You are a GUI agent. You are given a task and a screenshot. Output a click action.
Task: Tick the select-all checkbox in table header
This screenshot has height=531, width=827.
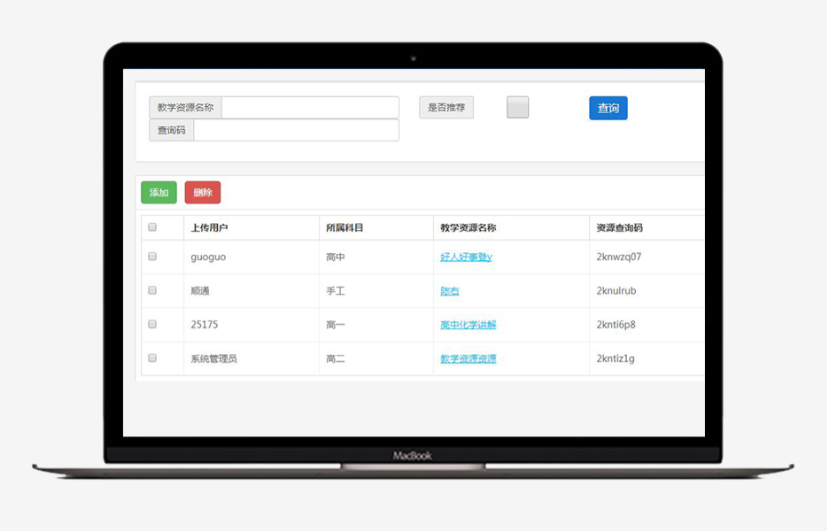[x=153, y=227]
